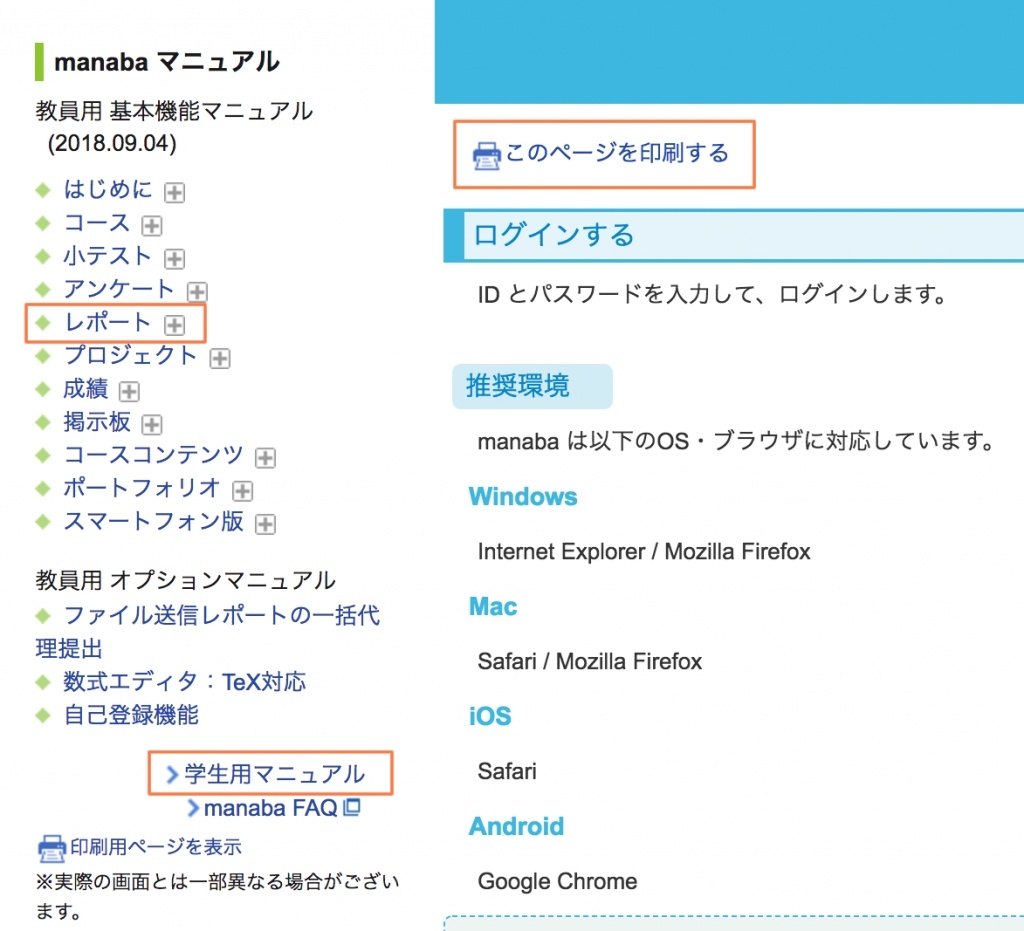This screenshot has height=931, width=1024.
Task: Open the プロジェクト manual link
Action: 131,355
